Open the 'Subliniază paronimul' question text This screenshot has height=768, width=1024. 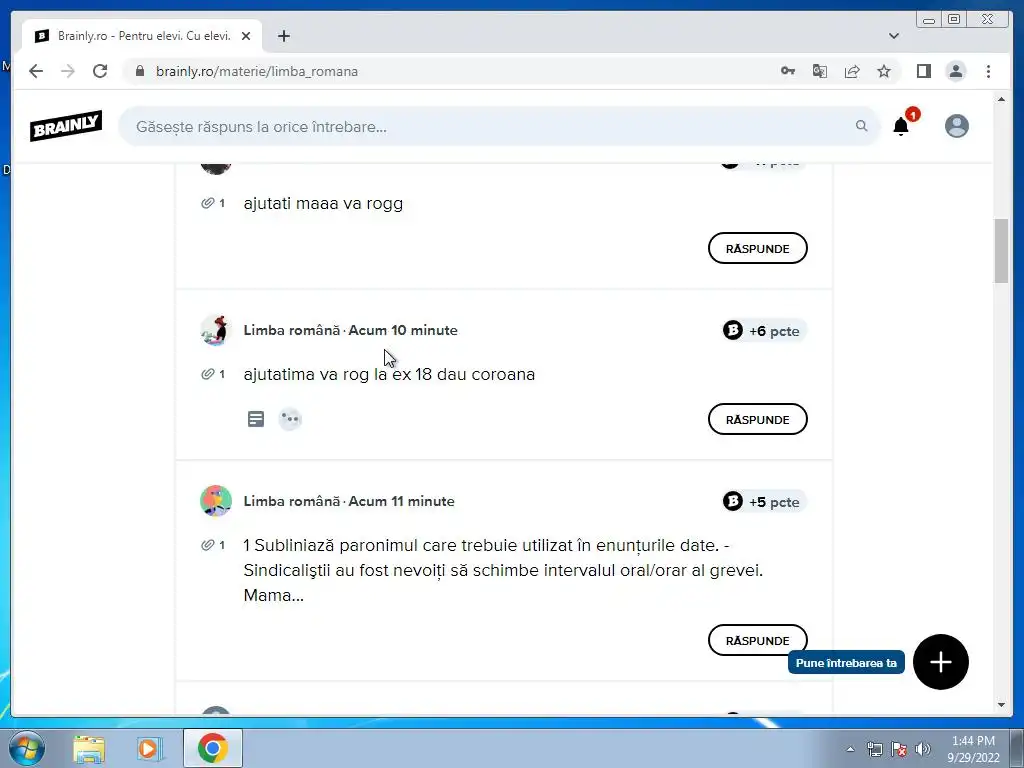(x=503, y=570)
